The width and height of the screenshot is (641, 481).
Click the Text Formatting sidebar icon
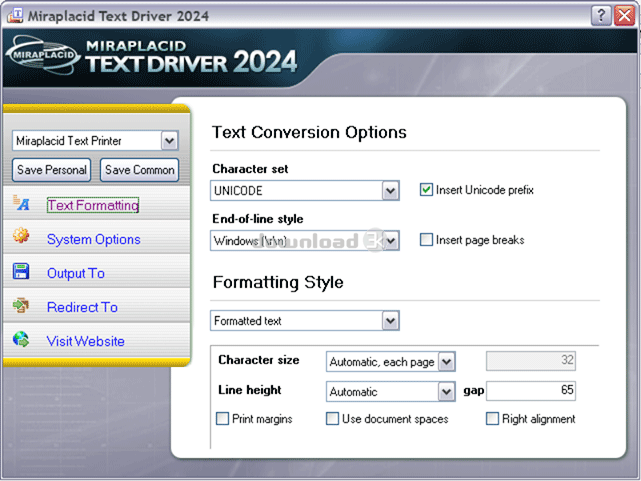pyautogui.click(x=21, y=205)
